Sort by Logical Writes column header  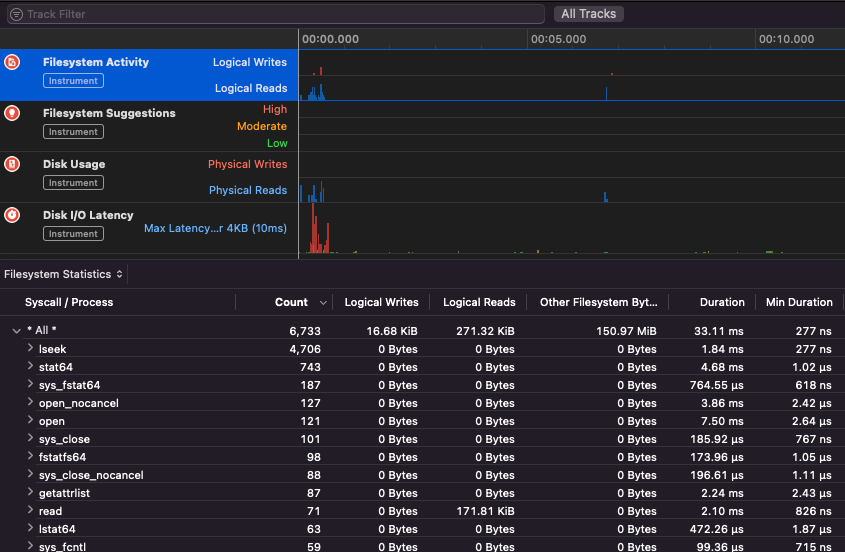tap(381, 302)
